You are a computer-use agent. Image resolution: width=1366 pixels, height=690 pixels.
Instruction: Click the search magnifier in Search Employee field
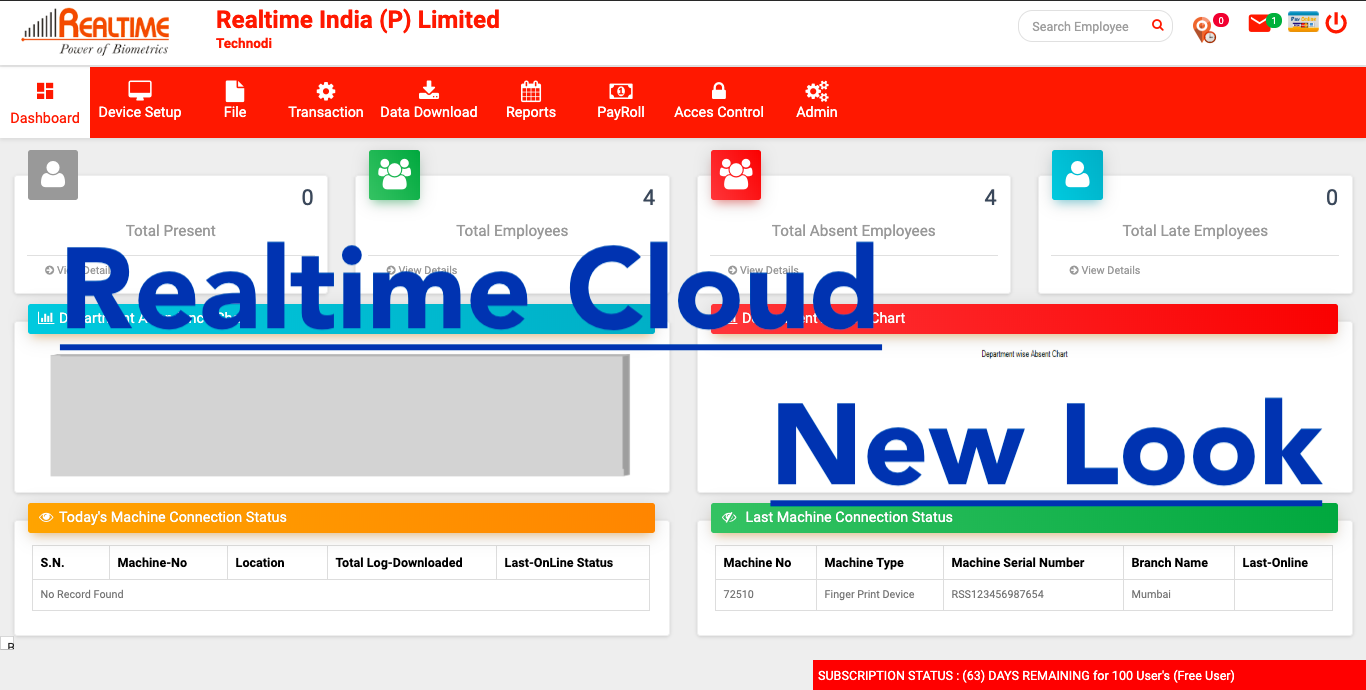[1157, 26]
